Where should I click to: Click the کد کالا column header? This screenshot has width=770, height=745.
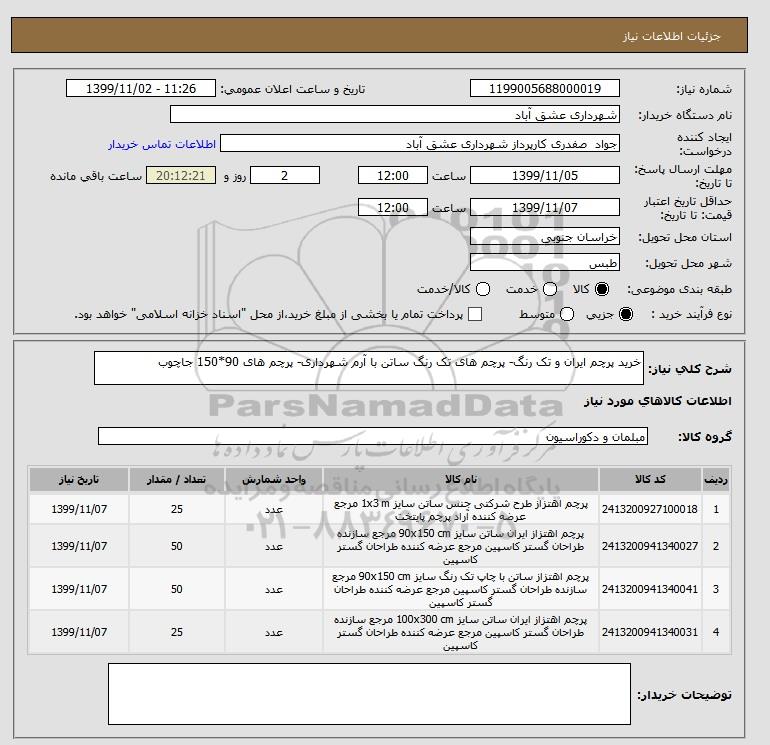(x=650, y=479)
